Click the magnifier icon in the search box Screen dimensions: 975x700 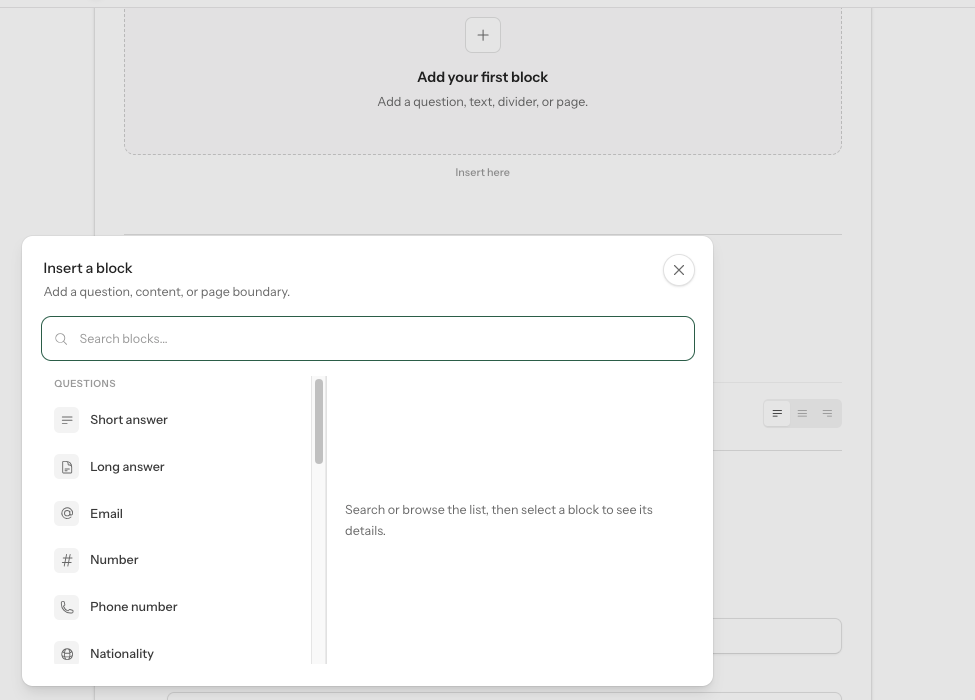[x=61, y=339]
